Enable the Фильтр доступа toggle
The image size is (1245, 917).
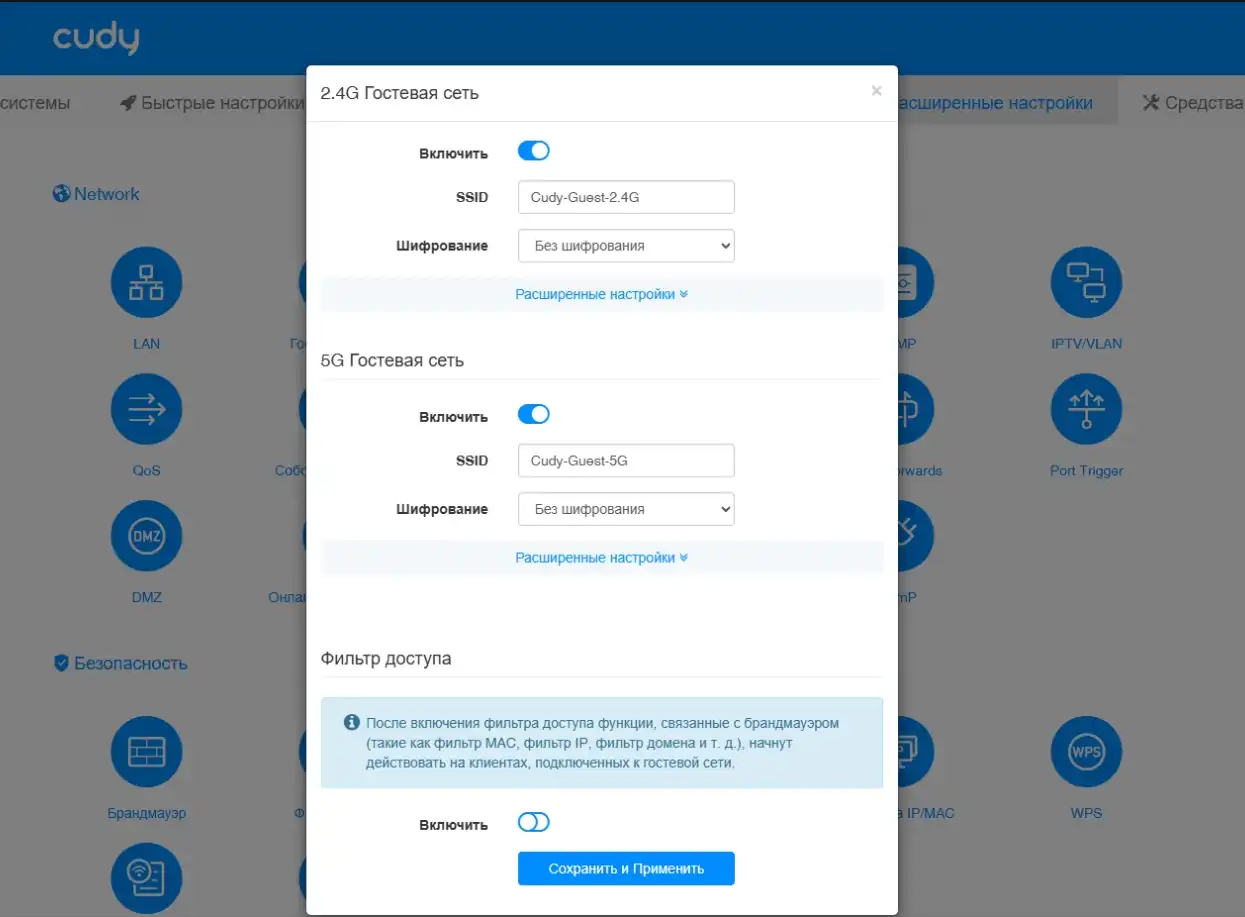coord(534,822)
